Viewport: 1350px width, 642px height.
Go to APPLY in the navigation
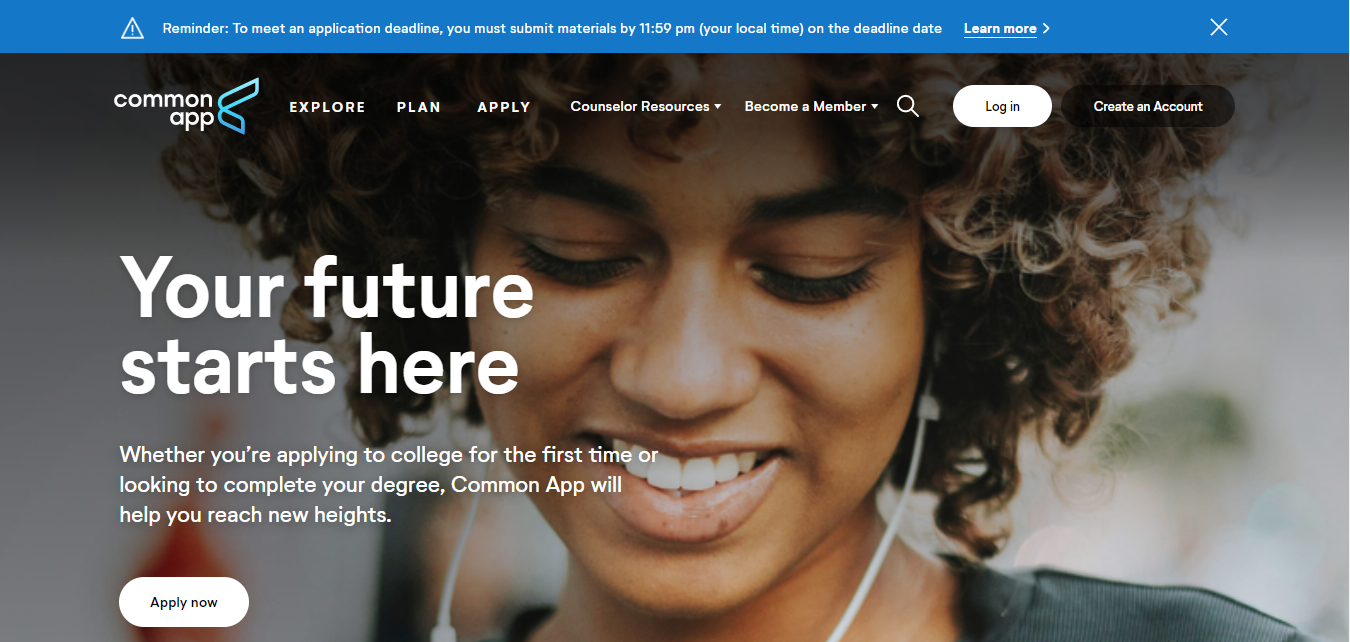(x=504, y=107)
